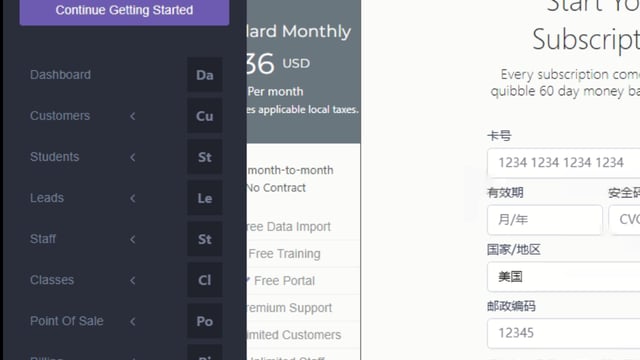Screen dimensions: 640x360
Task: Click the Per month pricing text
Action: tap(276, 91)
